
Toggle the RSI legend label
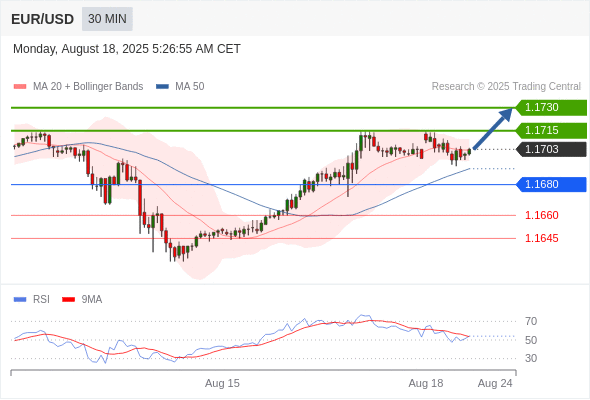click(x=41, y=300)
